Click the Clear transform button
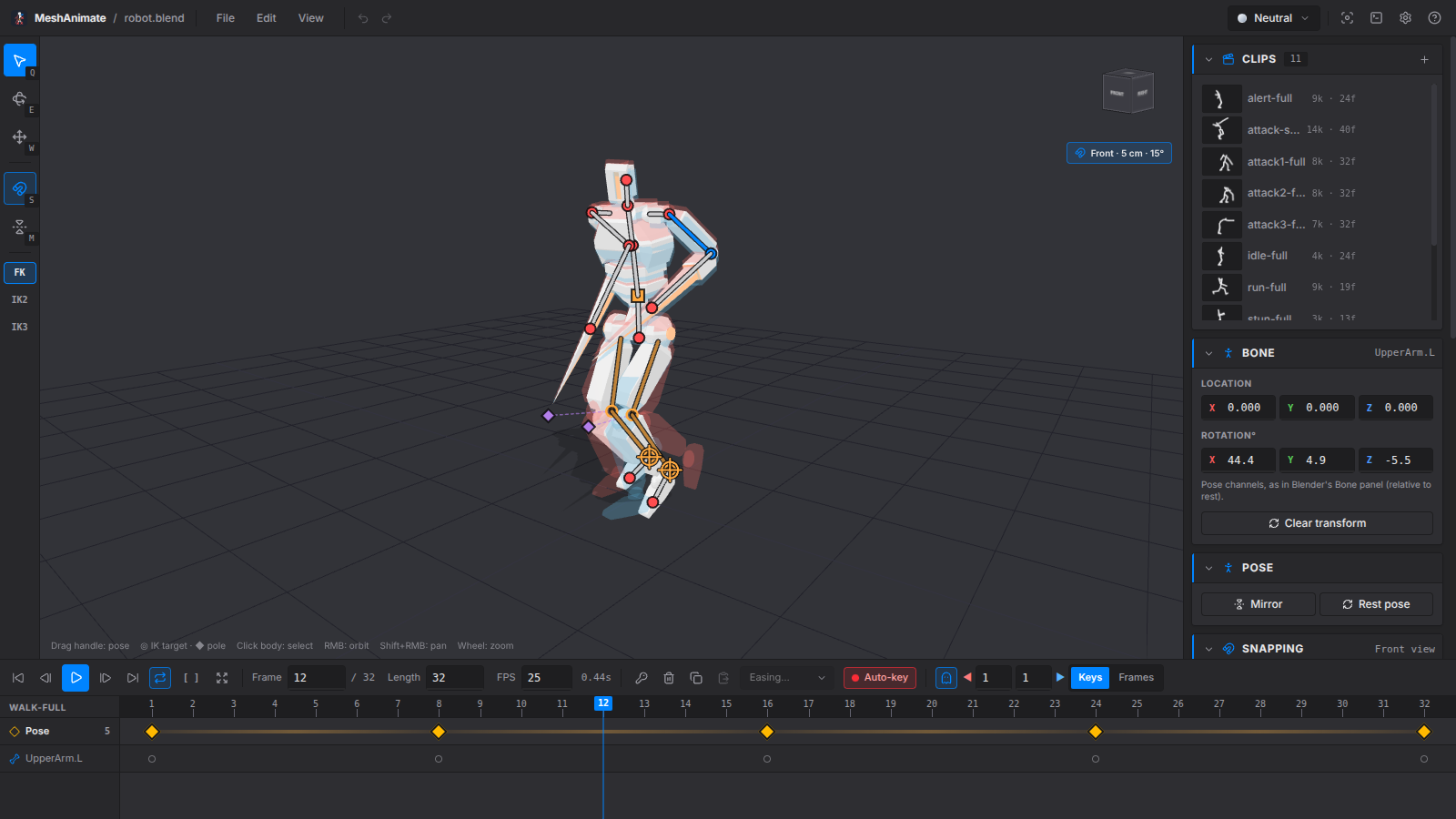 coord(1317,523)
